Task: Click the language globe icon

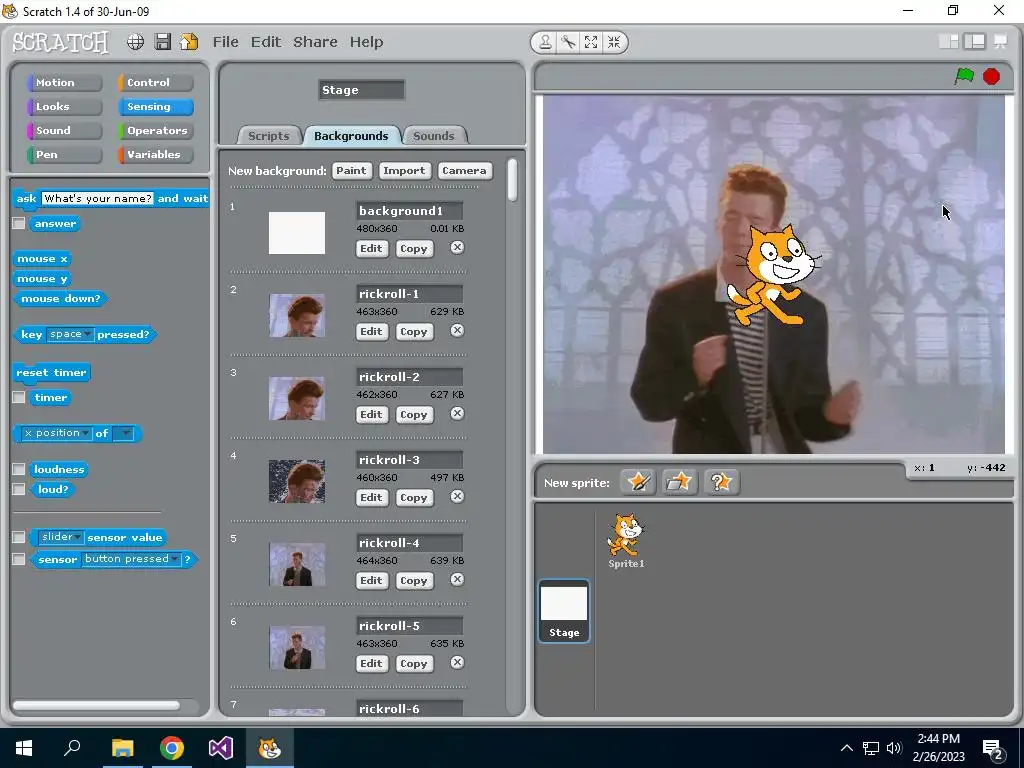Action: (135, 42)
